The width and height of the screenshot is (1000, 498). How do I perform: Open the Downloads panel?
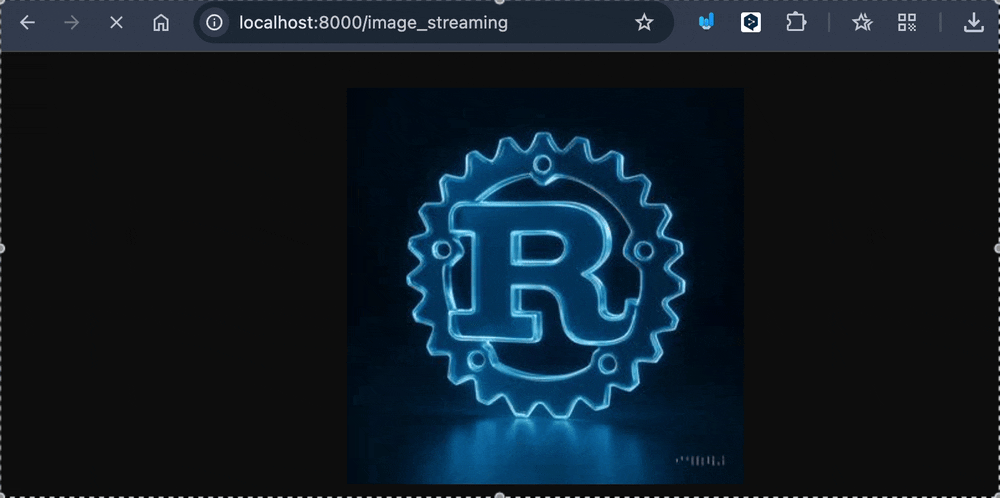click(x=973, y=23)
